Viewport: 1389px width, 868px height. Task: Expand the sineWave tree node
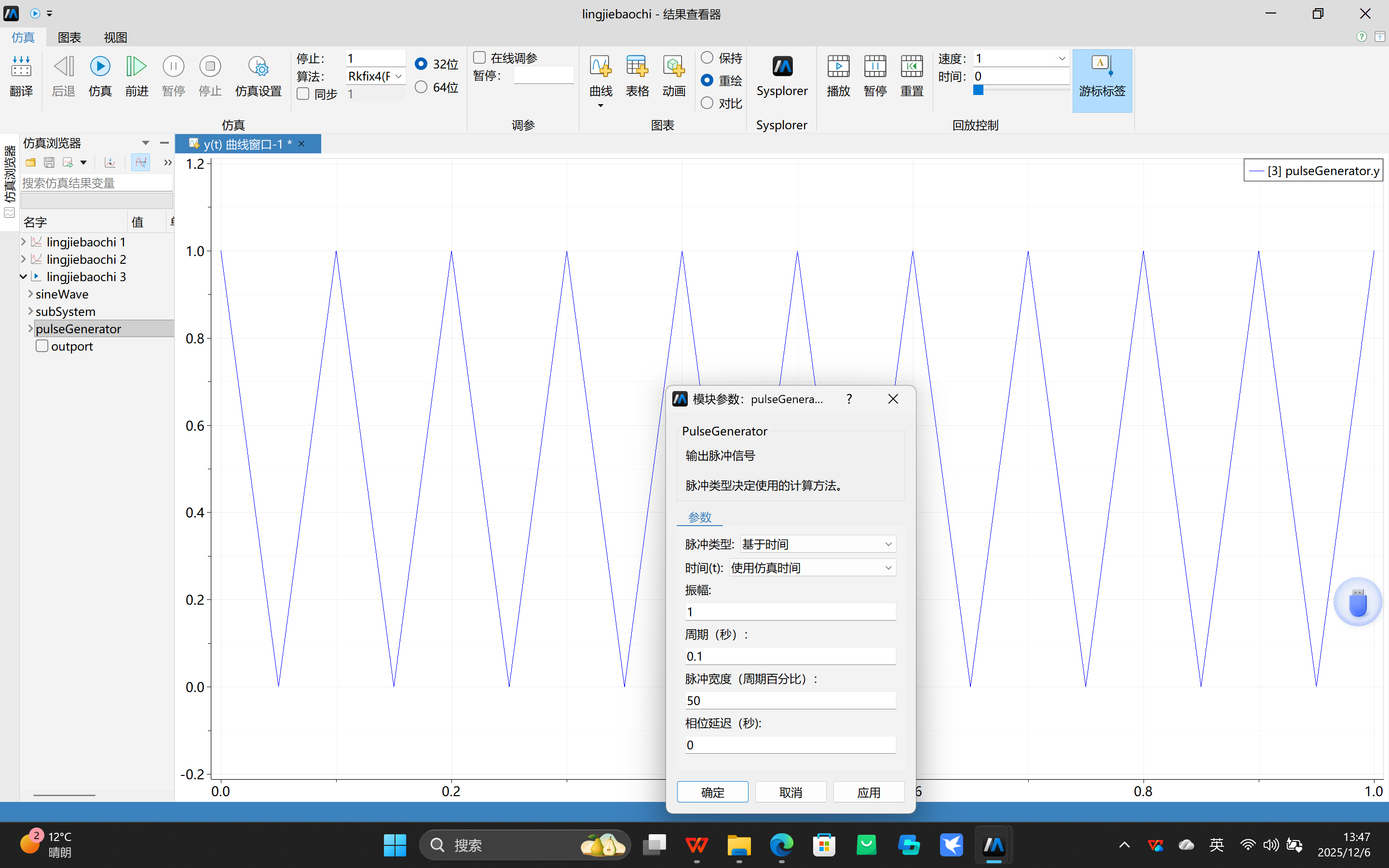(x=30, y=294)
